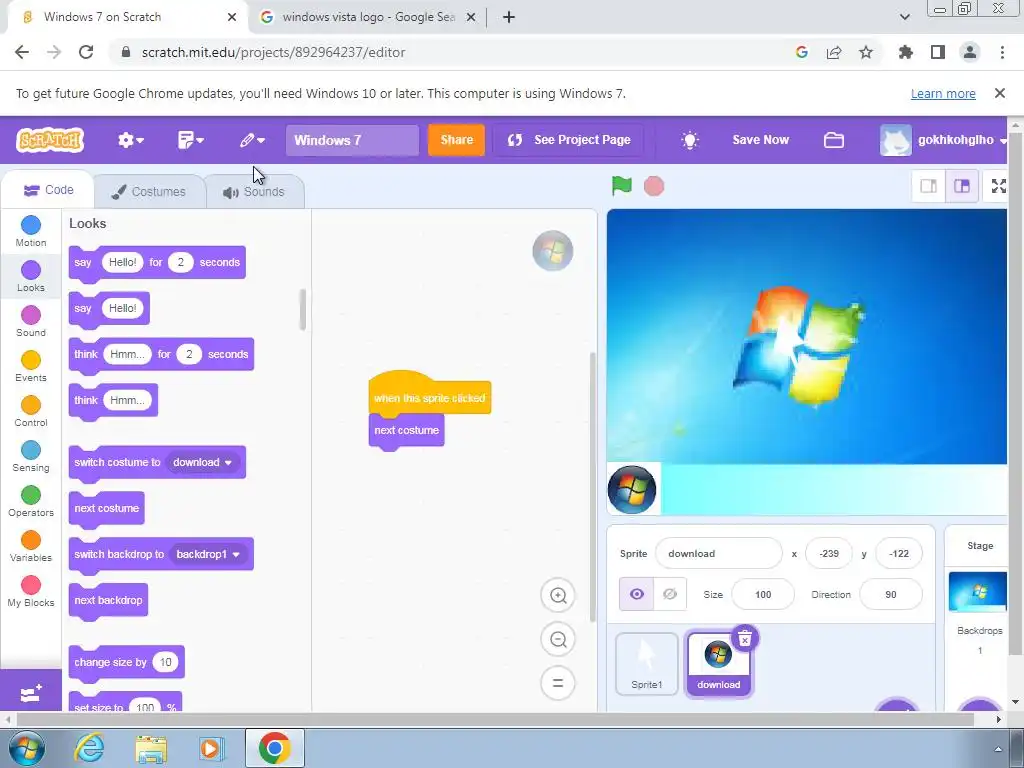Screen dimensions: 1024x768
Task: Open Chrome extensions puzzle icon
Action: pyautogui.click(x=905, y=52)
